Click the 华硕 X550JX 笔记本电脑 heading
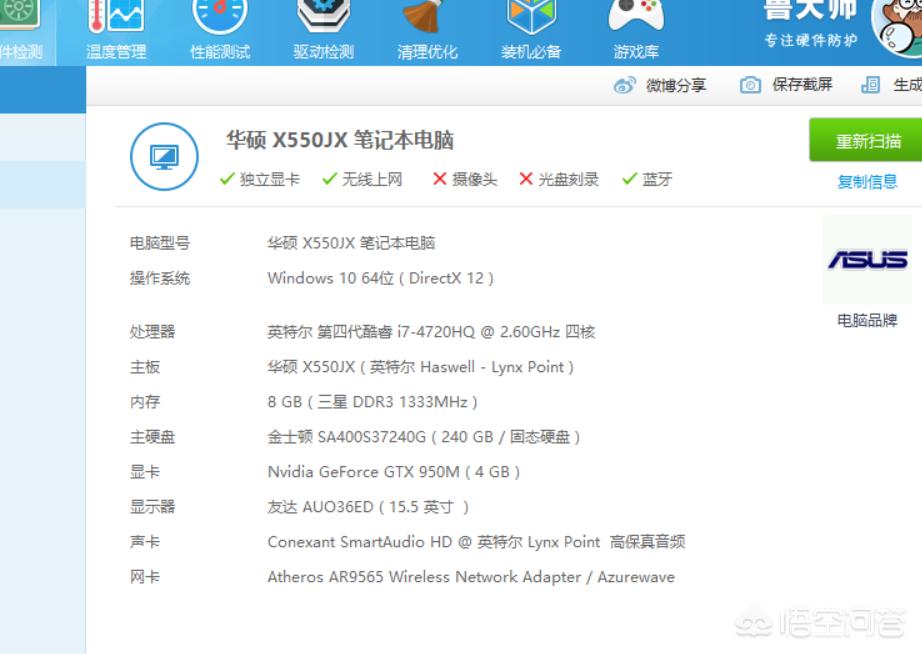The image size is (922, 654). point(340,140)
